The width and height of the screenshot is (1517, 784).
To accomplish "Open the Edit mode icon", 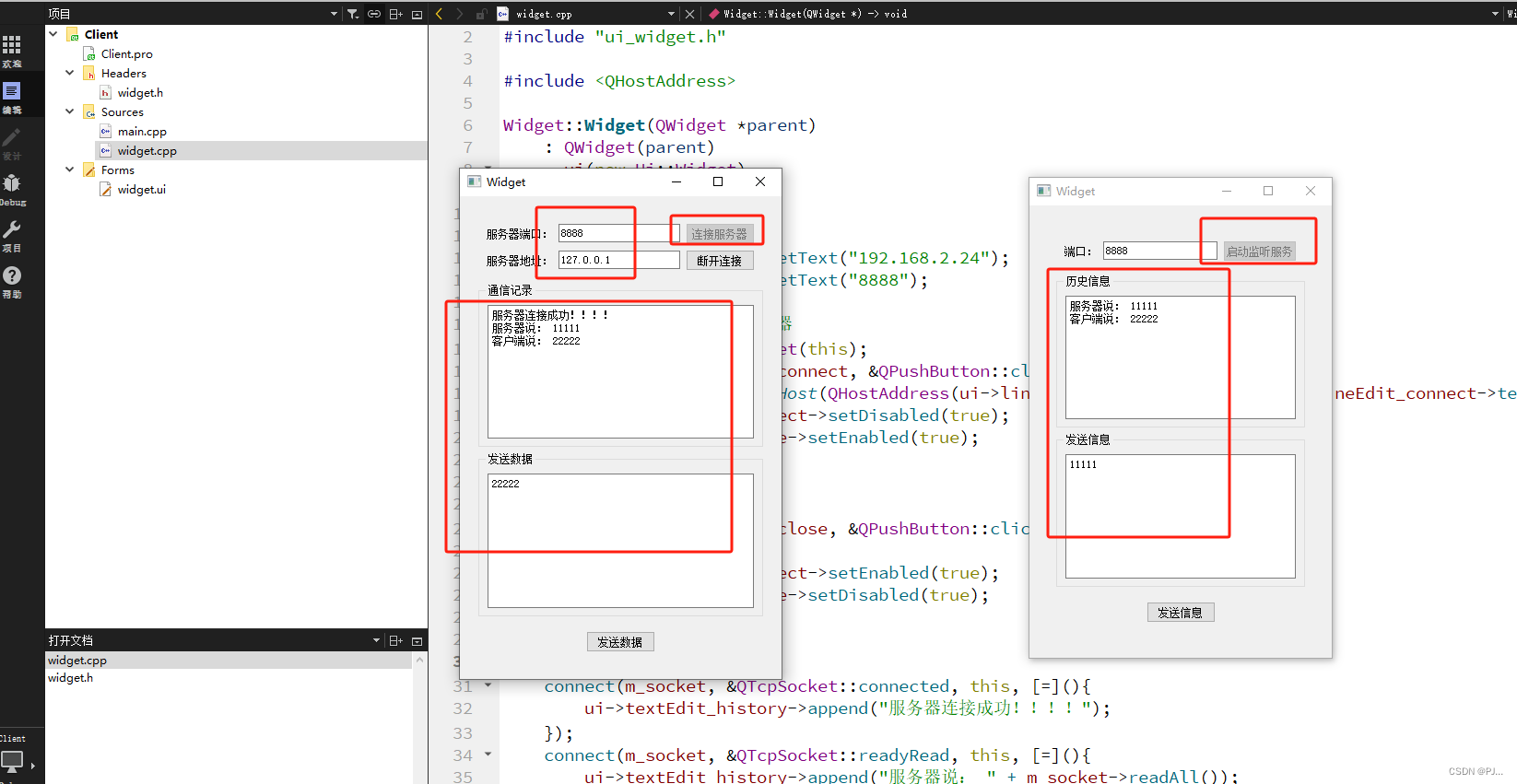I will click(12, 96).
